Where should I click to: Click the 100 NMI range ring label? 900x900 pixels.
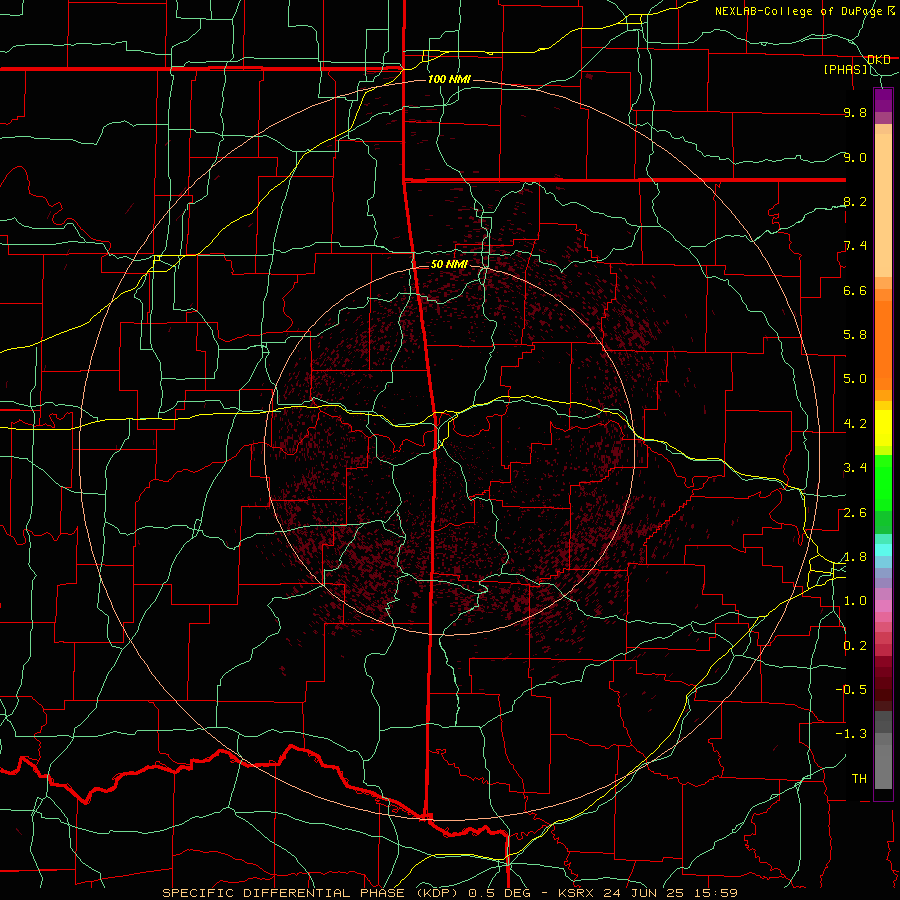pos(449,79)
